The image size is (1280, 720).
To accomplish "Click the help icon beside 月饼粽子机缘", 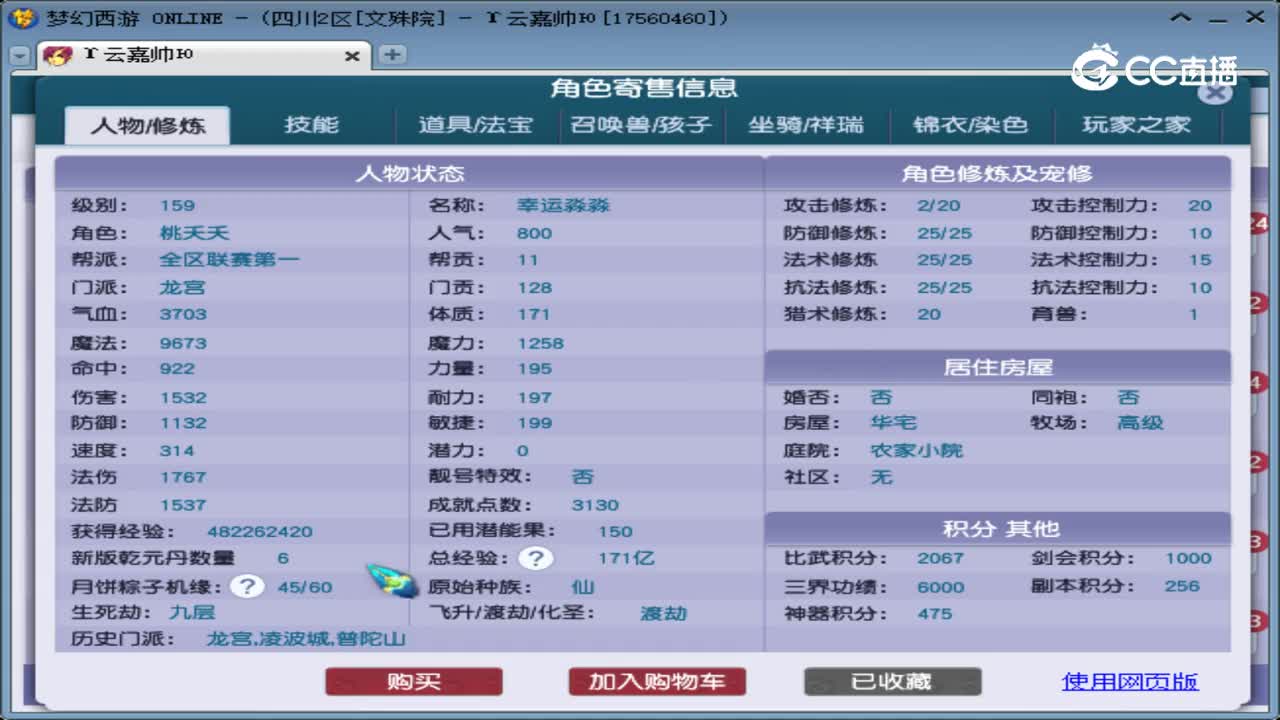I will [x=247, y=586].
